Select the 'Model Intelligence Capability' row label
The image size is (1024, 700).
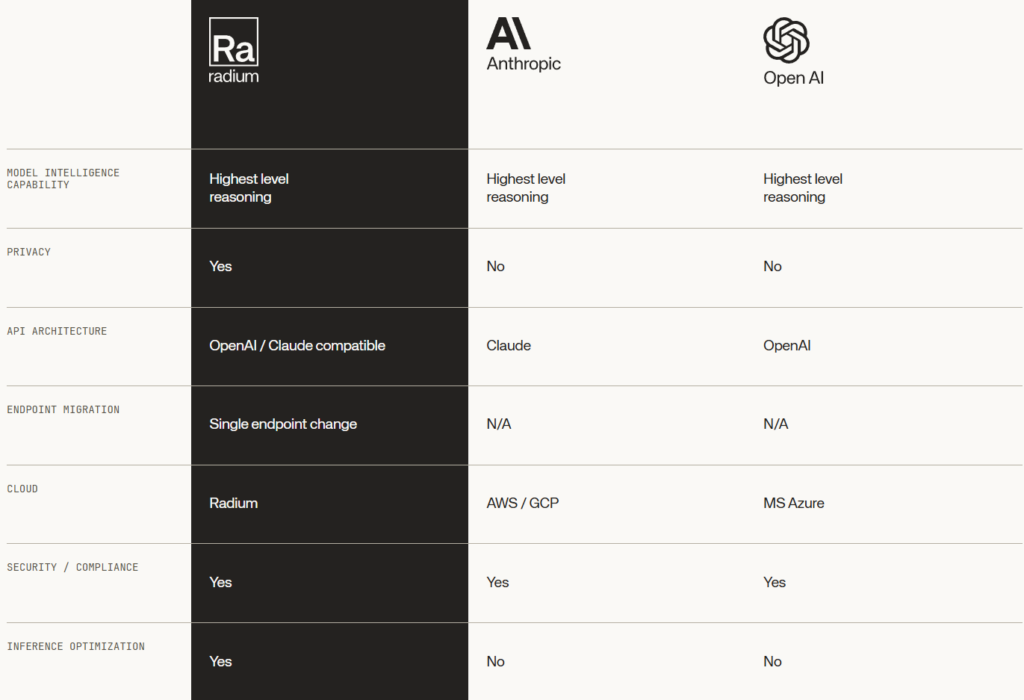tap(63, 178)
